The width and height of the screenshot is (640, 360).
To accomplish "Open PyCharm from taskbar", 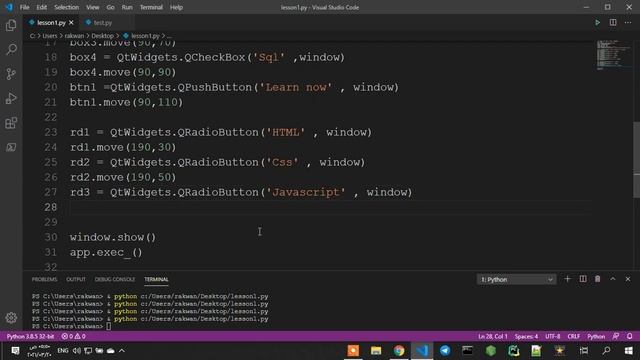I will coord(513,351).
